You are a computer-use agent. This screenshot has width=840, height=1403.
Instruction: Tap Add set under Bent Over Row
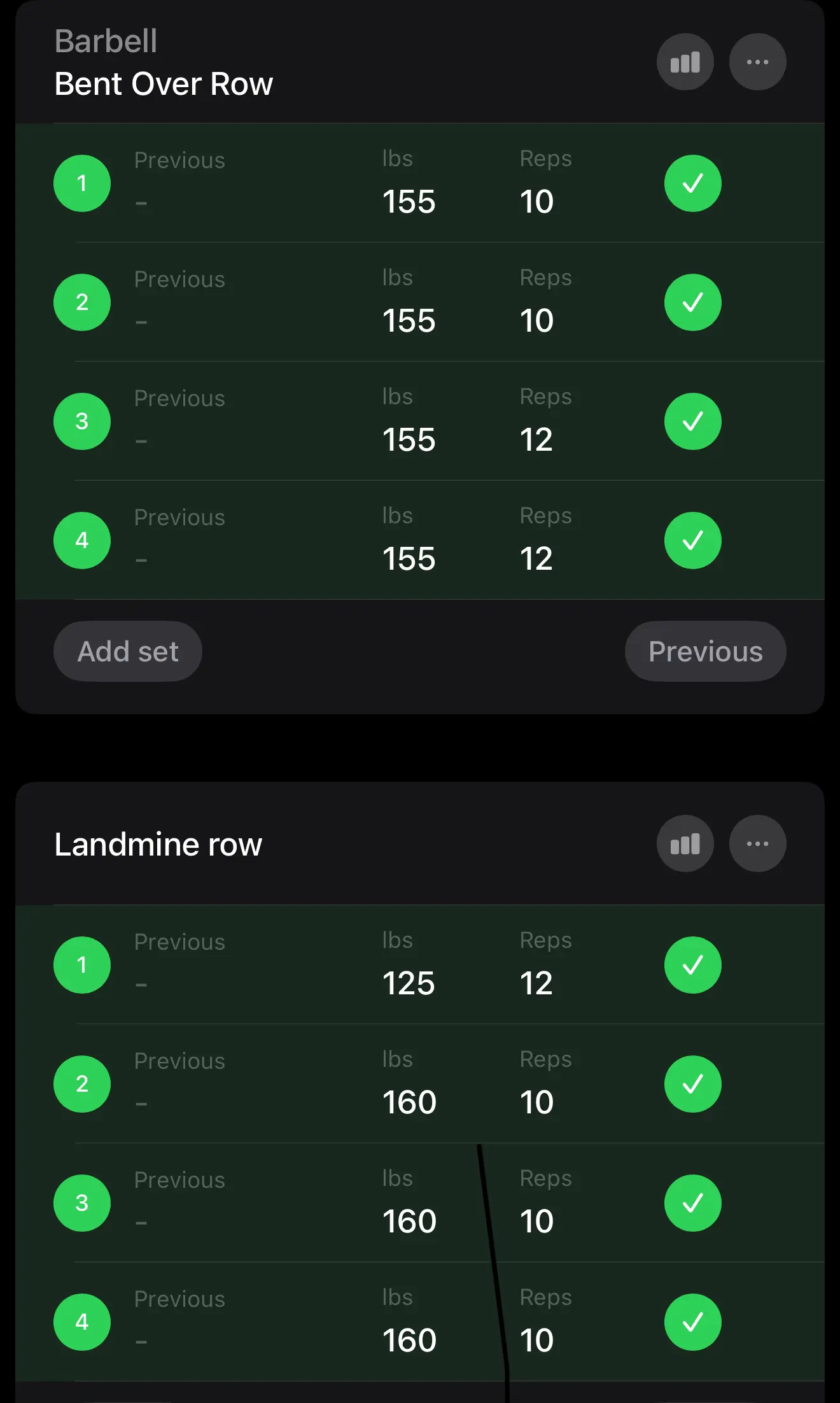[x=128, y=651]
